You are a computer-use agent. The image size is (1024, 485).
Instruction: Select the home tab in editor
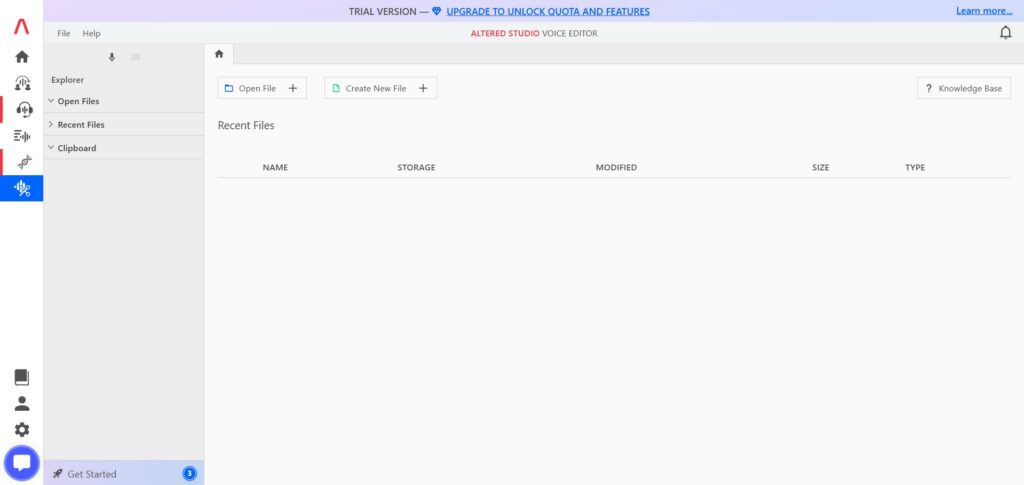pyautogui.click(x=219, y=54)
